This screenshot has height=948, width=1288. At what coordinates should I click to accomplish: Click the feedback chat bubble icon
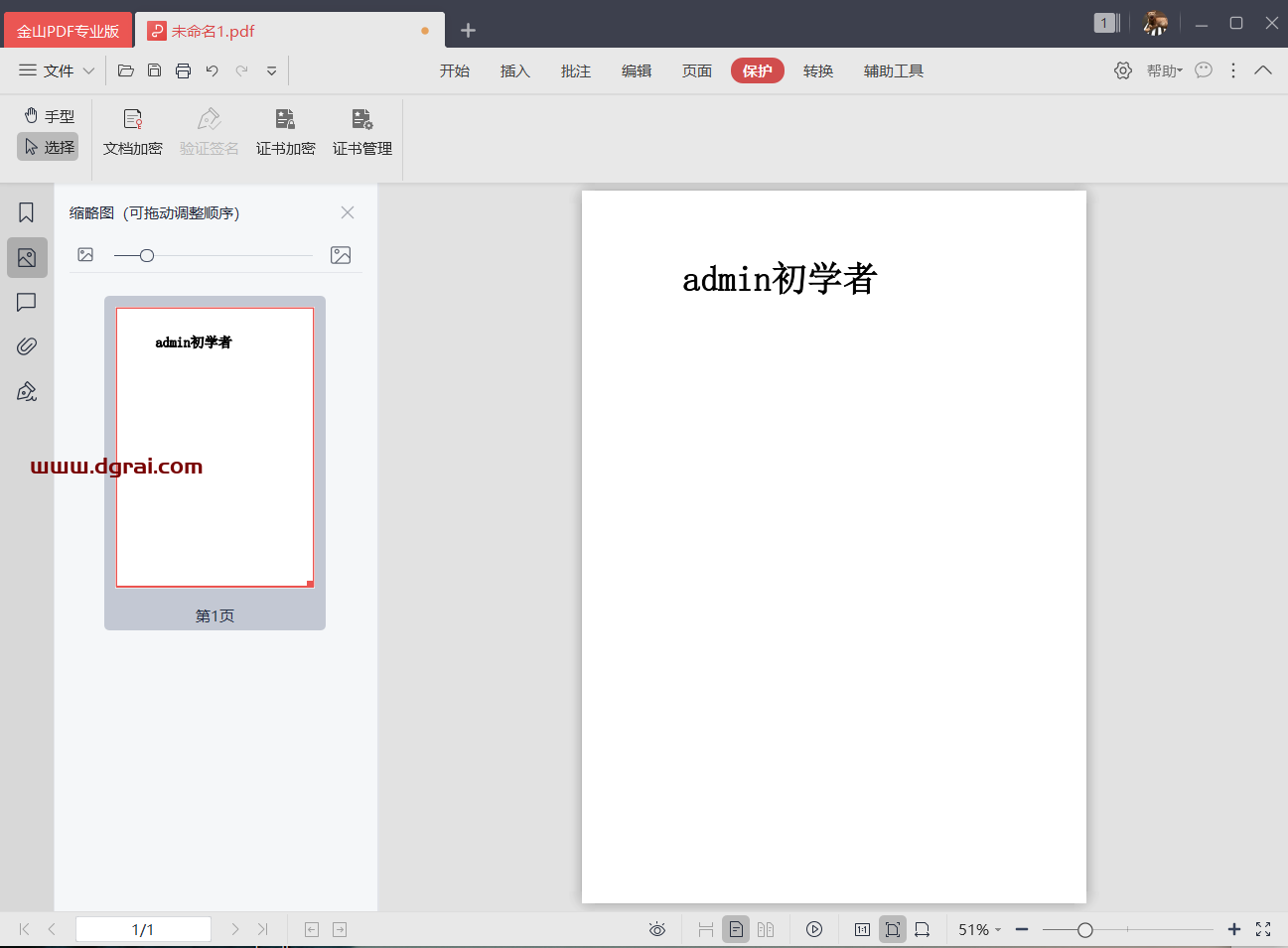click(x=1204, y=70)
